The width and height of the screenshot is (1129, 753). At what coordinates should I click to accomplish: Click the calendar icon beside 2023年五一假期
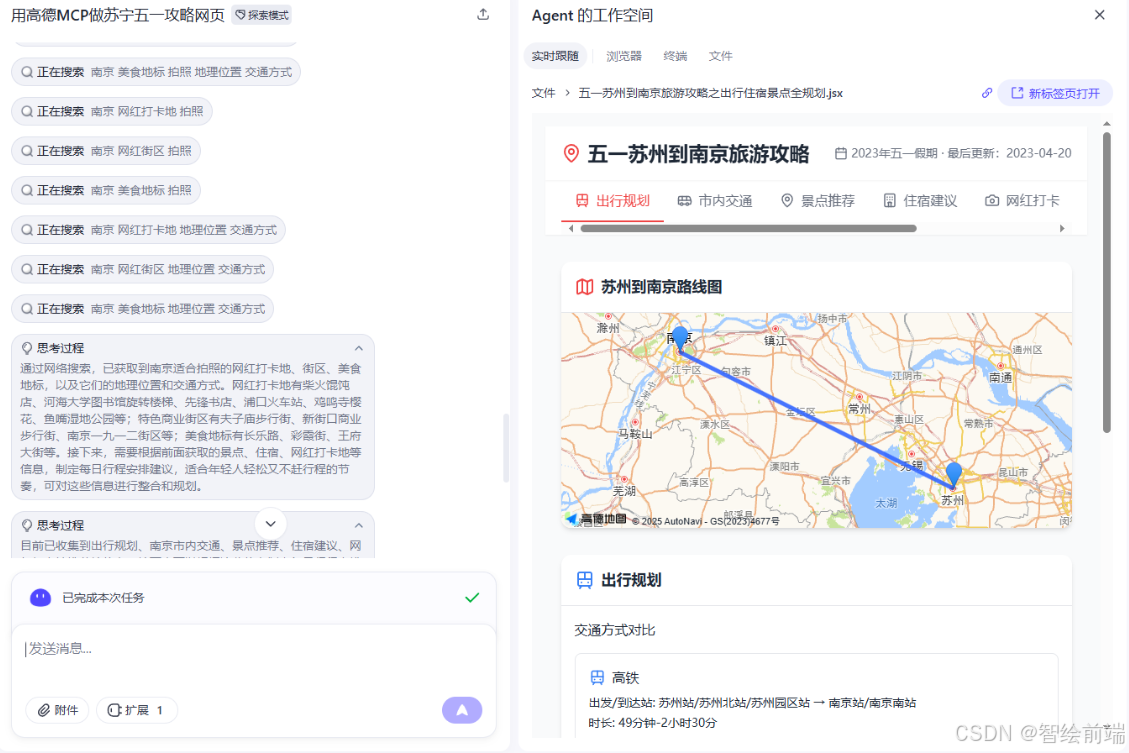coord(840,153)
